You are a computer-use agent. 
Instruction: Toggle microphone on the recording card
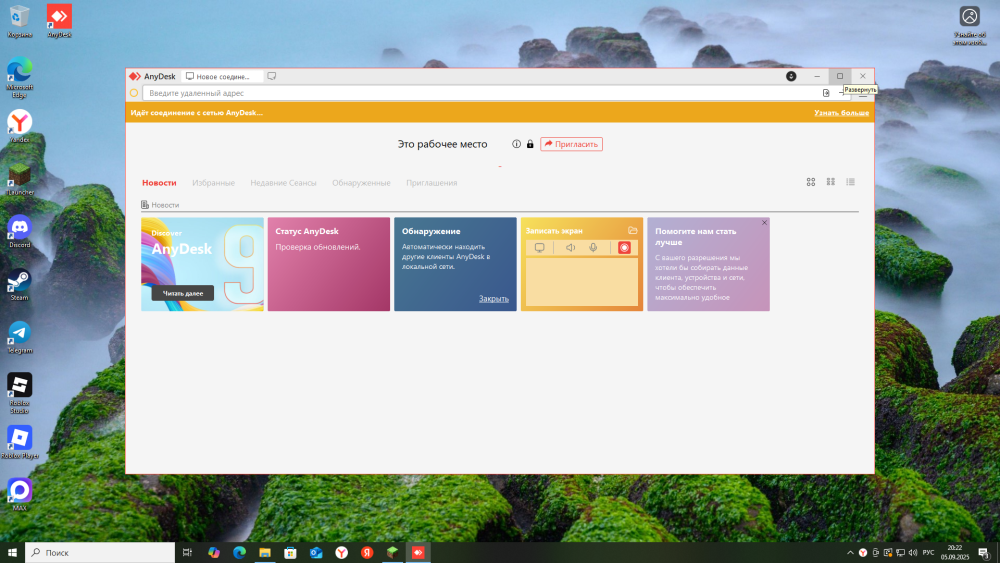click(593, 247)
